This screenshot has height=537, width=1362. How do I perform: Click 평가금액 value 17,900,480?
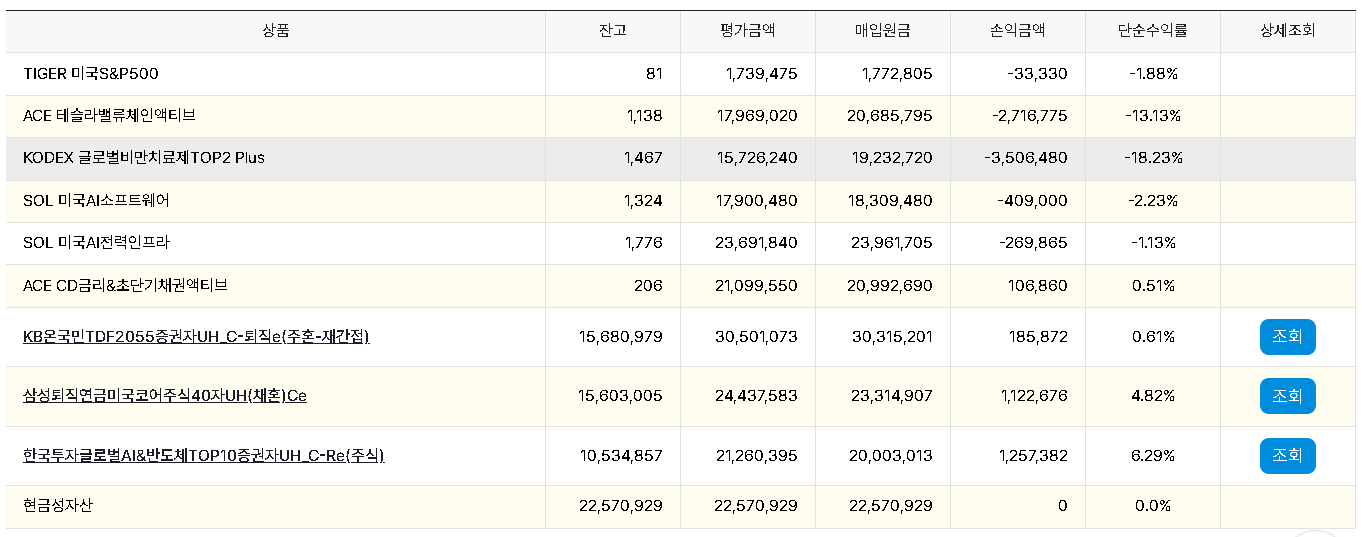756,201
